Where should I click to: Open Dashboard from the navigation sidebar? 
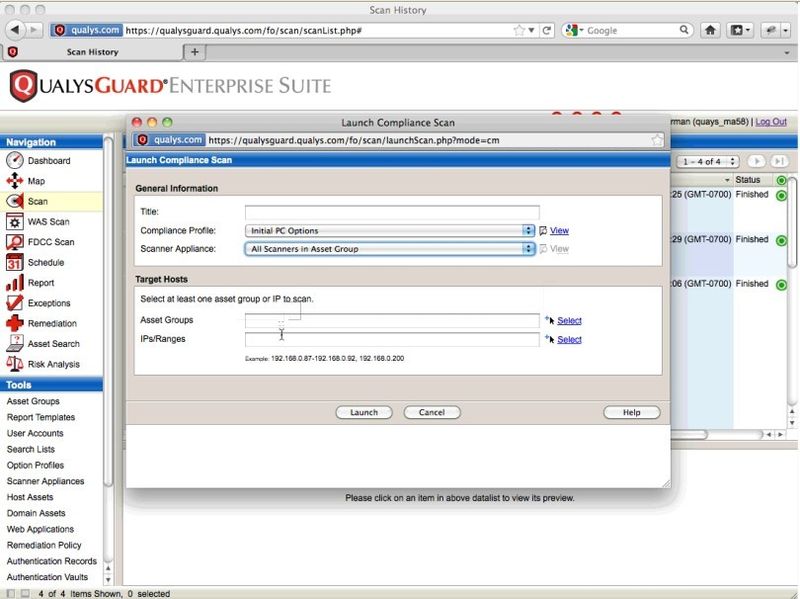[49, 161]
